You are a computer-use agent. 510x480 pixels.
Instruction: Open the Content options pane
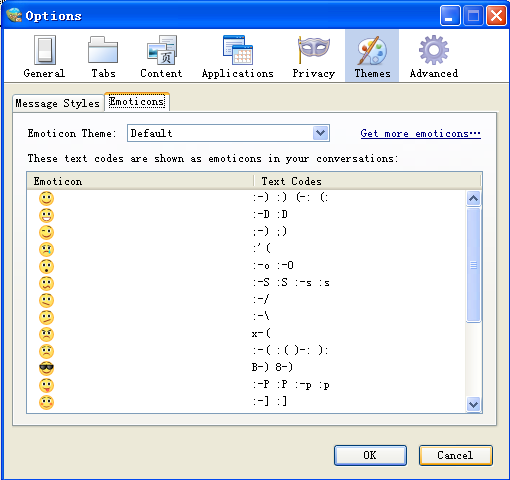161,56
